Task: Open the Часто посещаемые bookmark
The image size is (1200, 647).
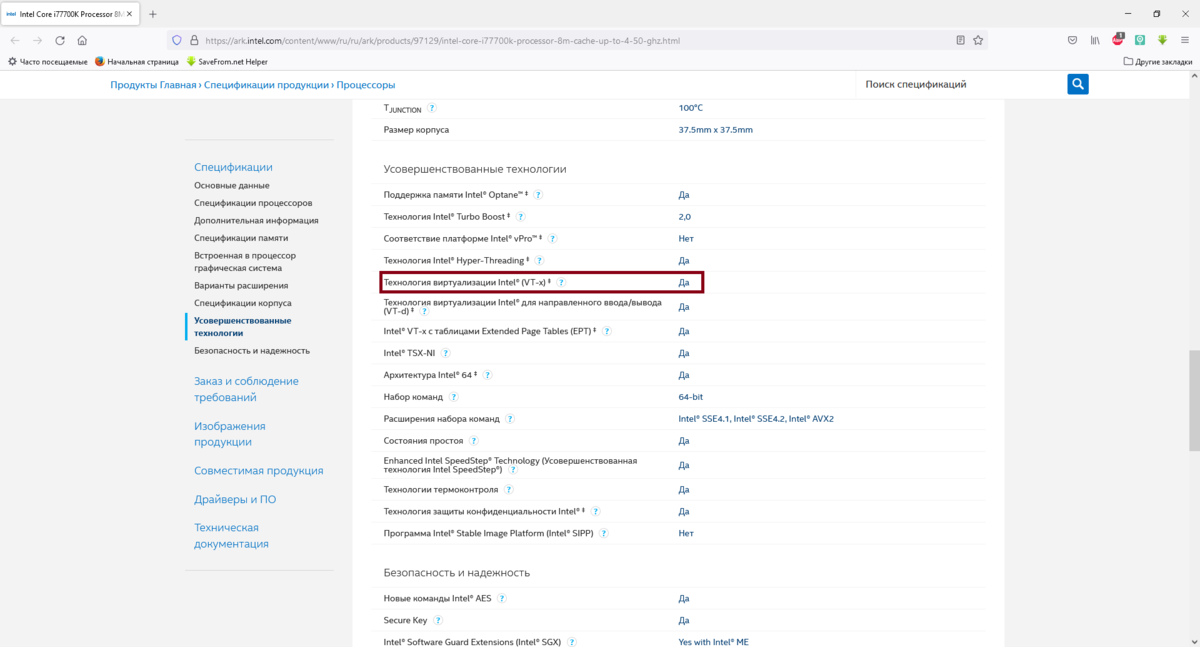Action: point(48,61)
